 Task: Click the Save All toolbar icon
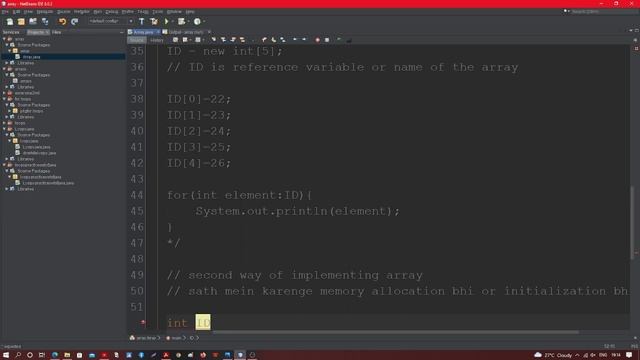[45, 21]
